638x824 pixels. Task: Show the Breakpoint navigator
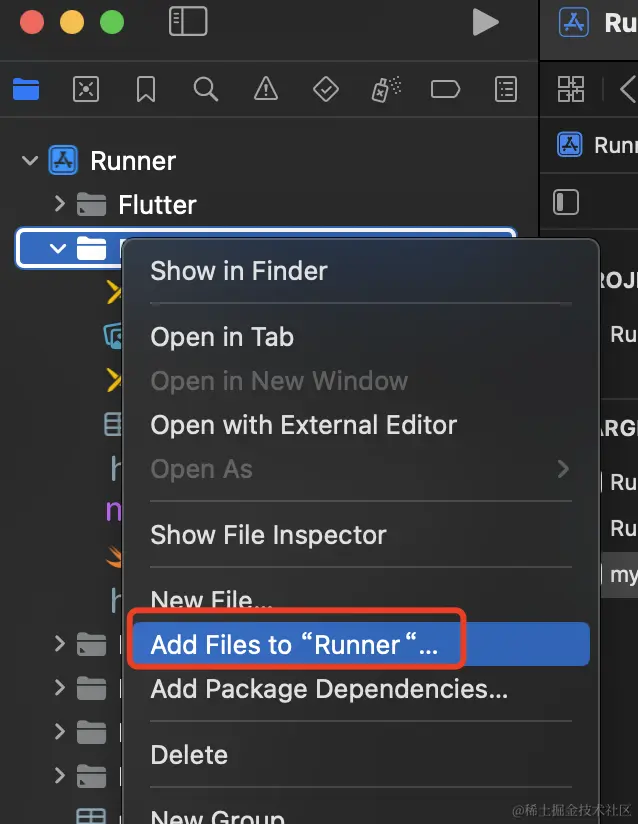click(x=445, y=90)
